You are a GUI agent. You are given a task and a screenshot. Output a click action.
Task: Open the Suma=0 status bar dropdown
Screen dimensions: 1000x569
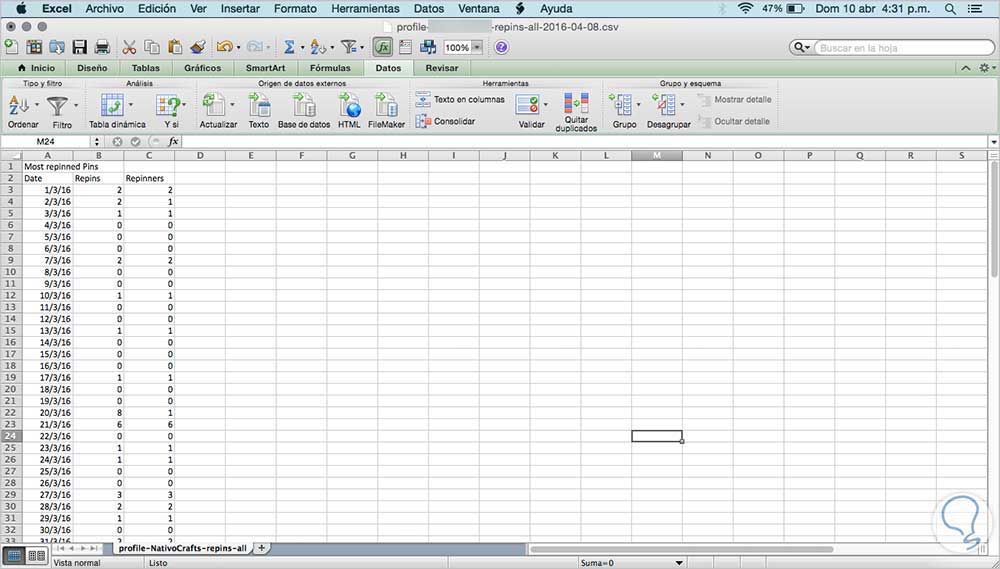tap(679, 563)
